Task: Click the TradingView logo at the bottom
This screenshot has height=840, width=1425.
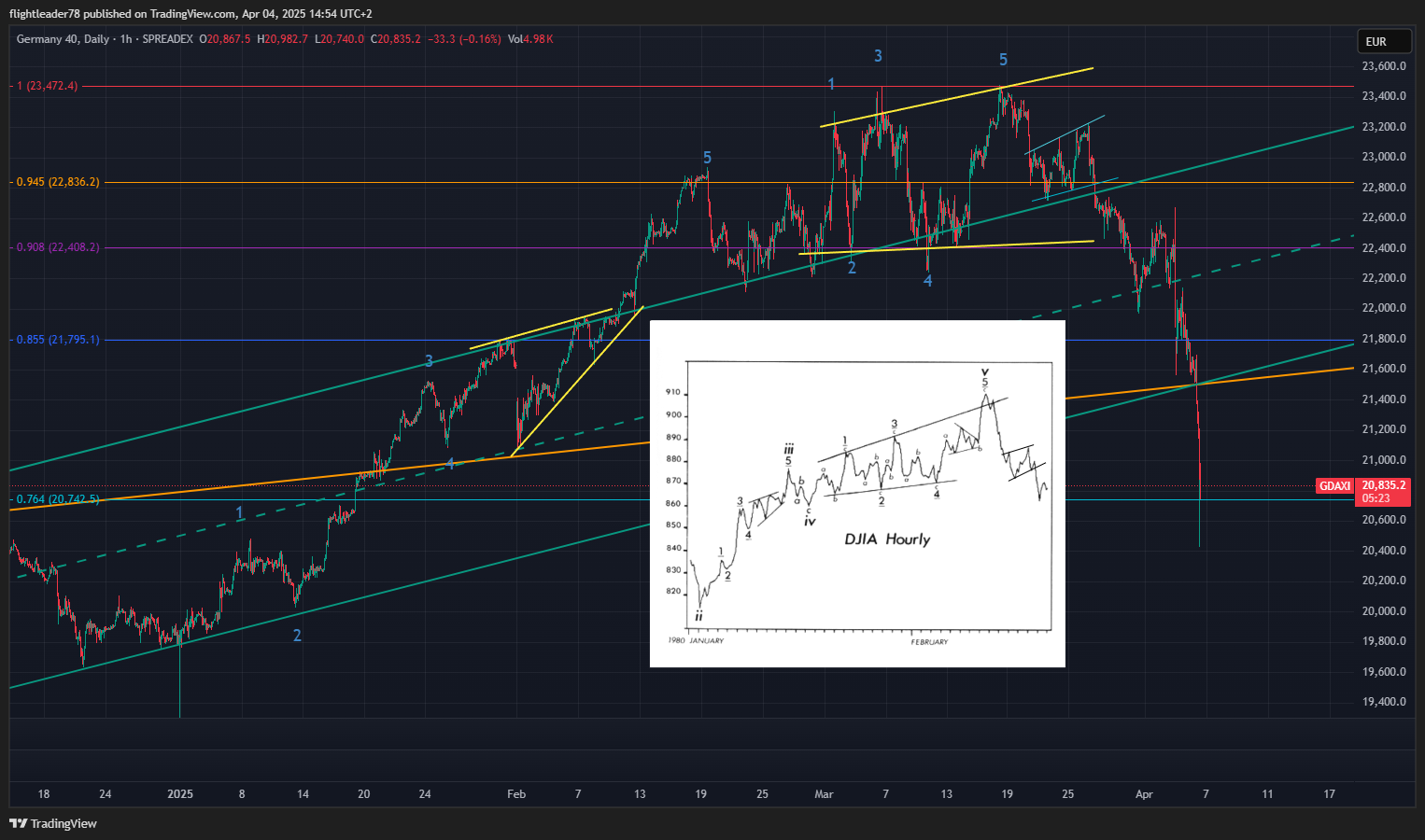Action: (53, 823)
